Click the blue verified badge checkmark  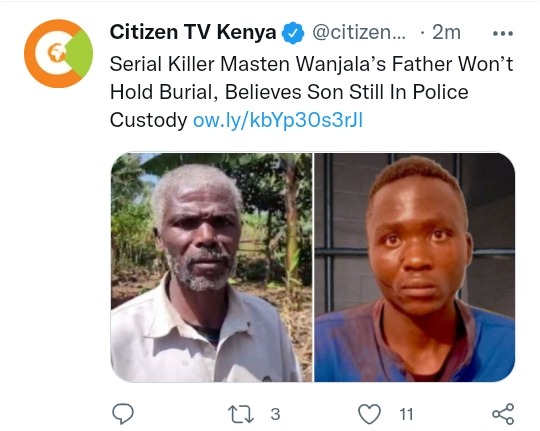click(x=293, y=33)
